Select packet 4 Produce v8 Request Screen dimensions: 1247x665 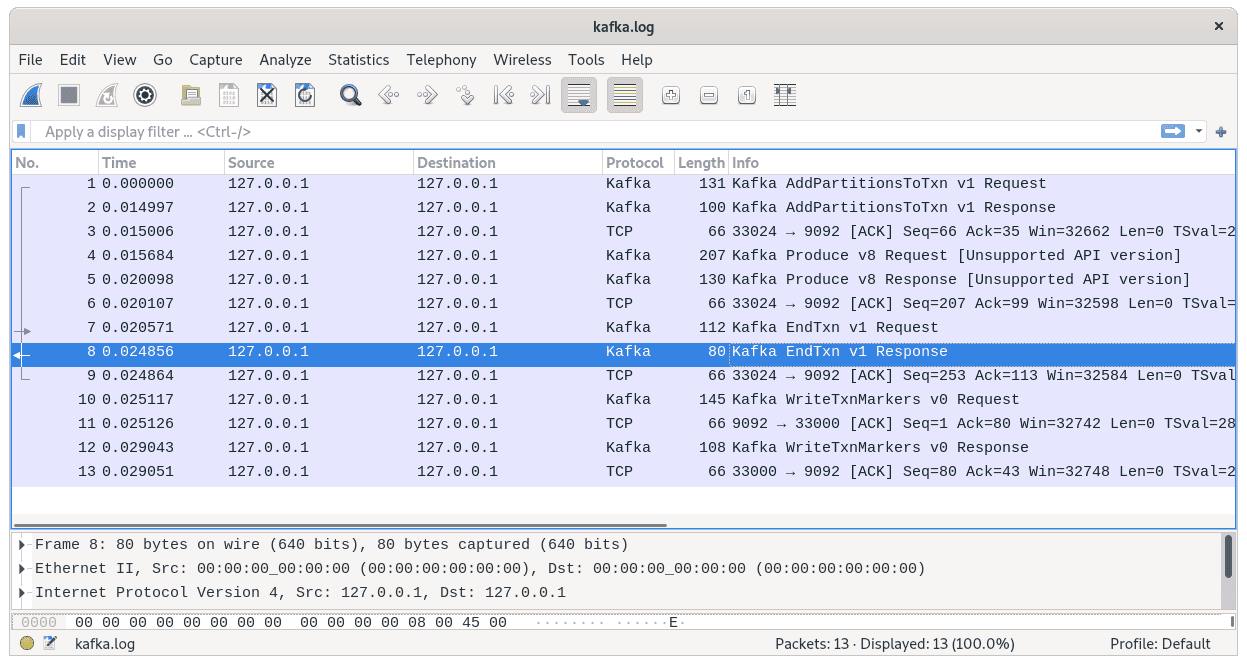[624, 256]
